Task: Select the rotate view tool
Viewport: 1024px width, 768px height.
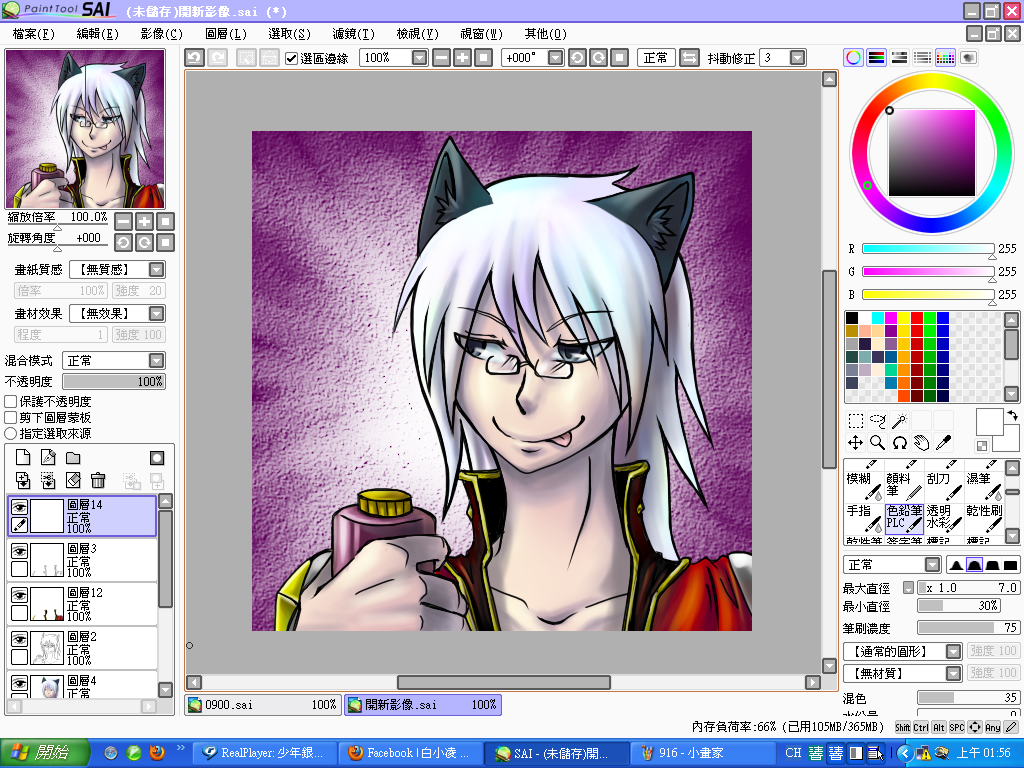Action: pyautogui.click(x=900, y=443)
